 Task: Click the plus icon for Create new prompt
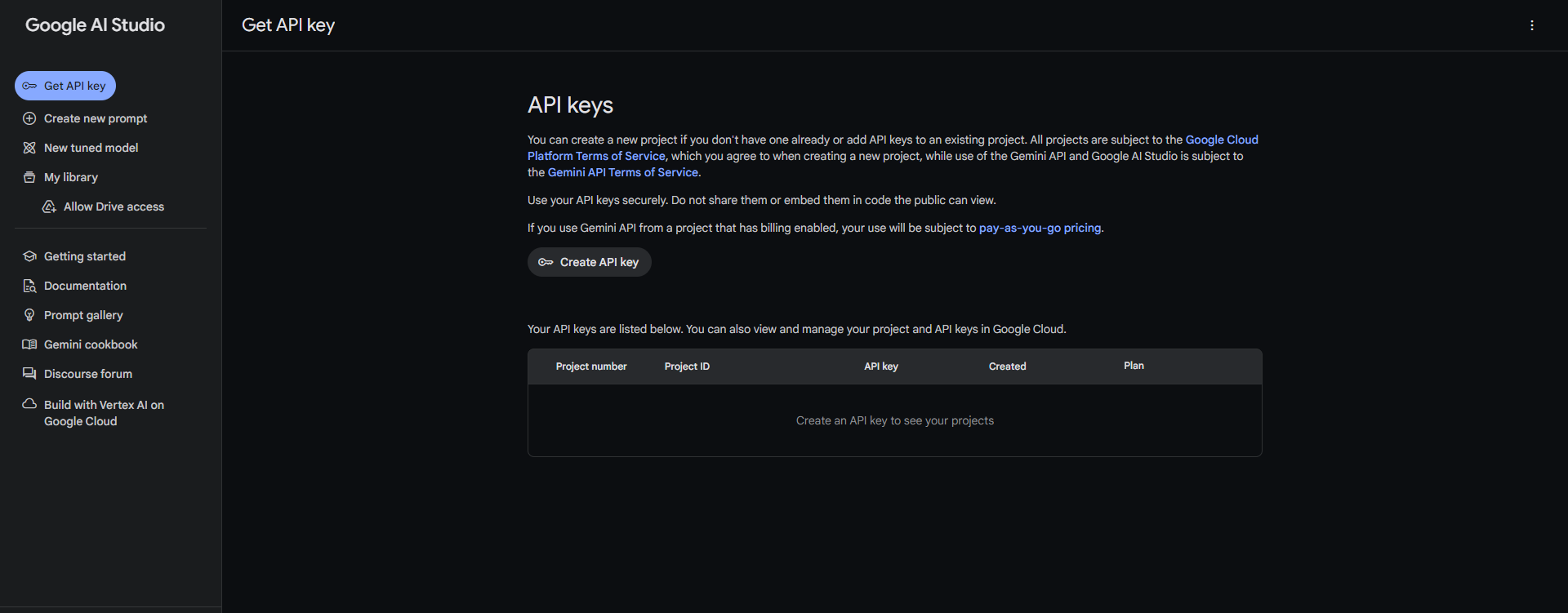[x=29, y=118]
